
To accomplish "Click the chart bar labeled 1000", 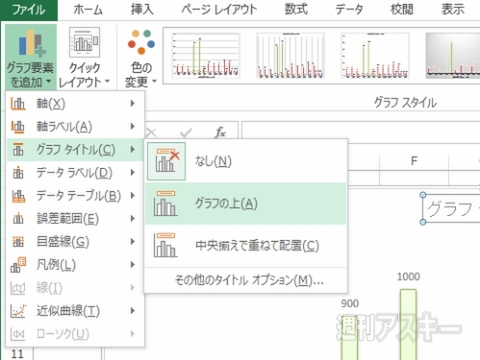I will click(x=408, y=324).
